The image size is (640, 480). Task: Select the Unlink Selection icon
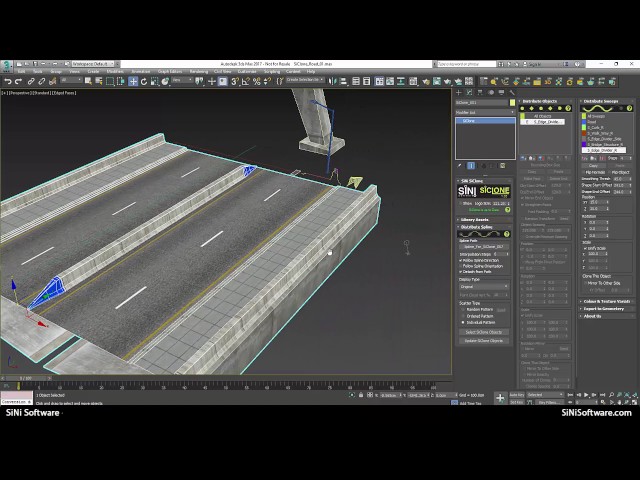[x=41, y=82]
